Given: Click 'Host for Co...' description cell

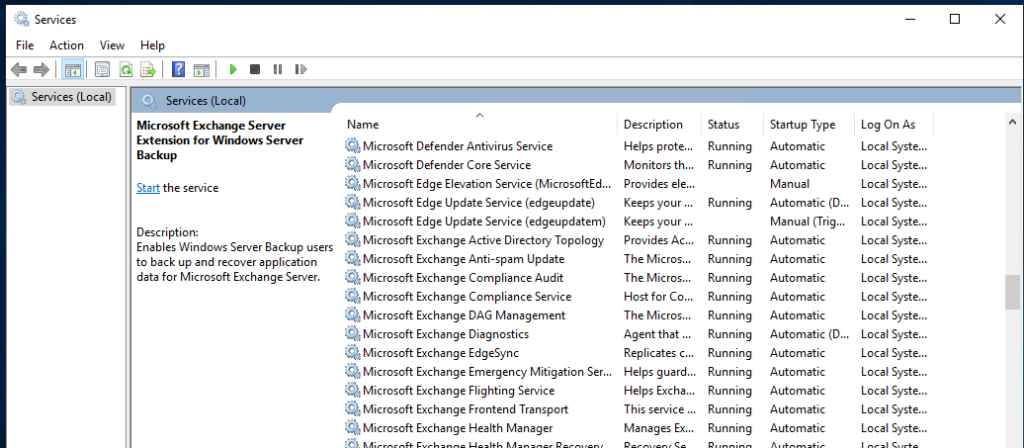Looking at the screenshot, I should (658, 296).
